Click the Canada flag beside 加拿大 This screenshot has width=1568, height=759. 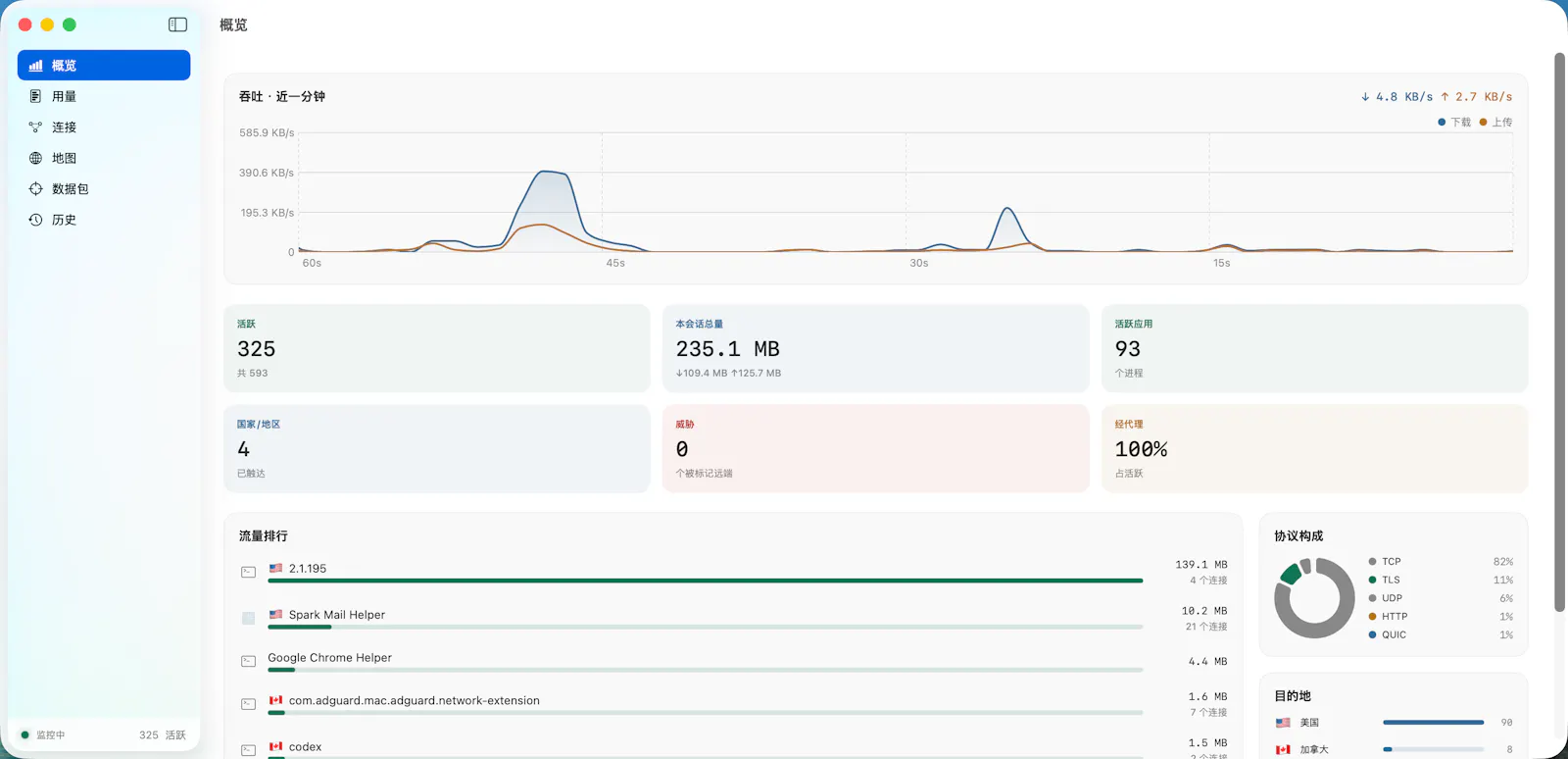point(1283,750)
